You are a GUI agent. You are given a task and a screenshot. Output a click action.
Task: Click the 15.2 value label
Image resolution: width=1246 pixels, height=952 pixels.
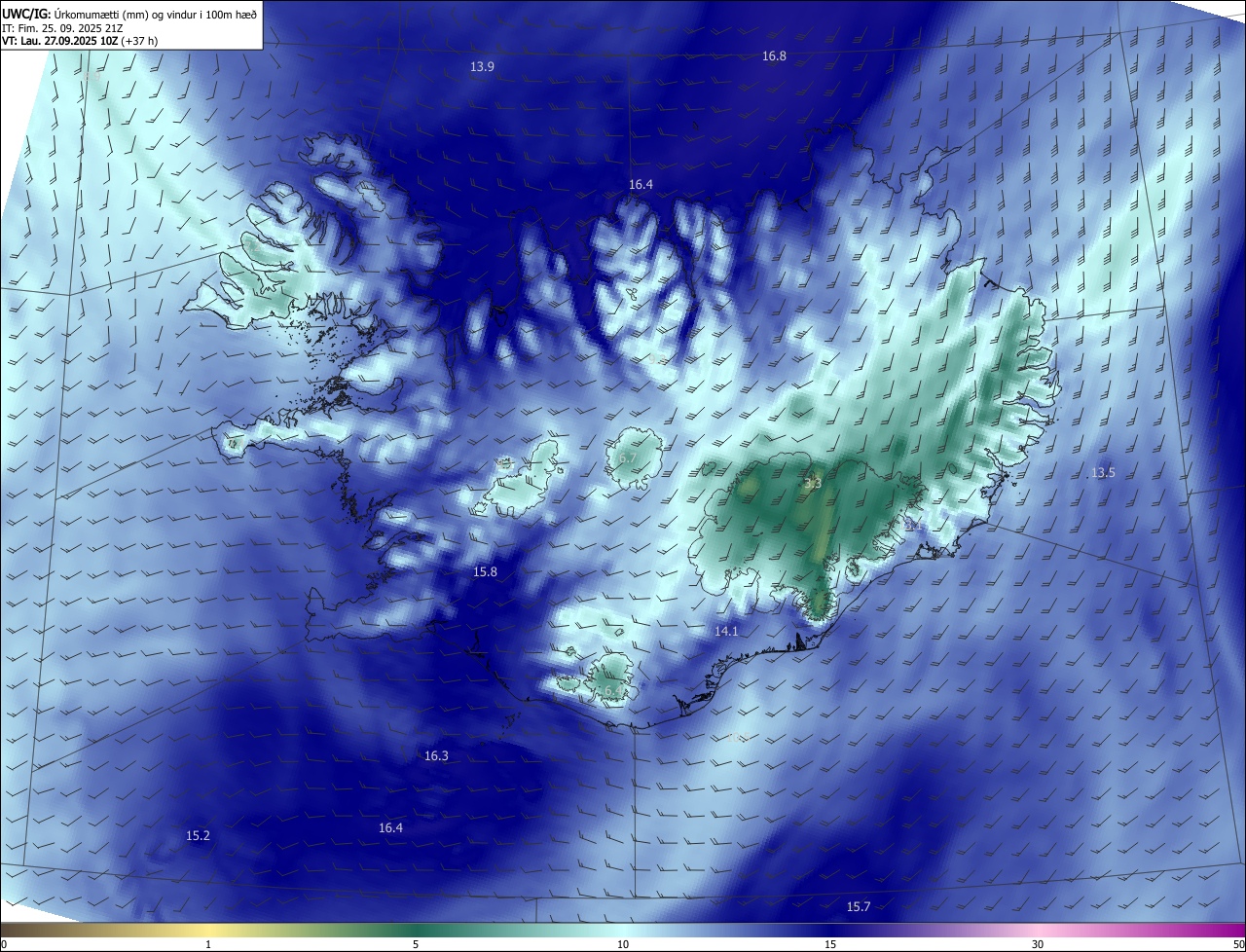tap(198, 836)
